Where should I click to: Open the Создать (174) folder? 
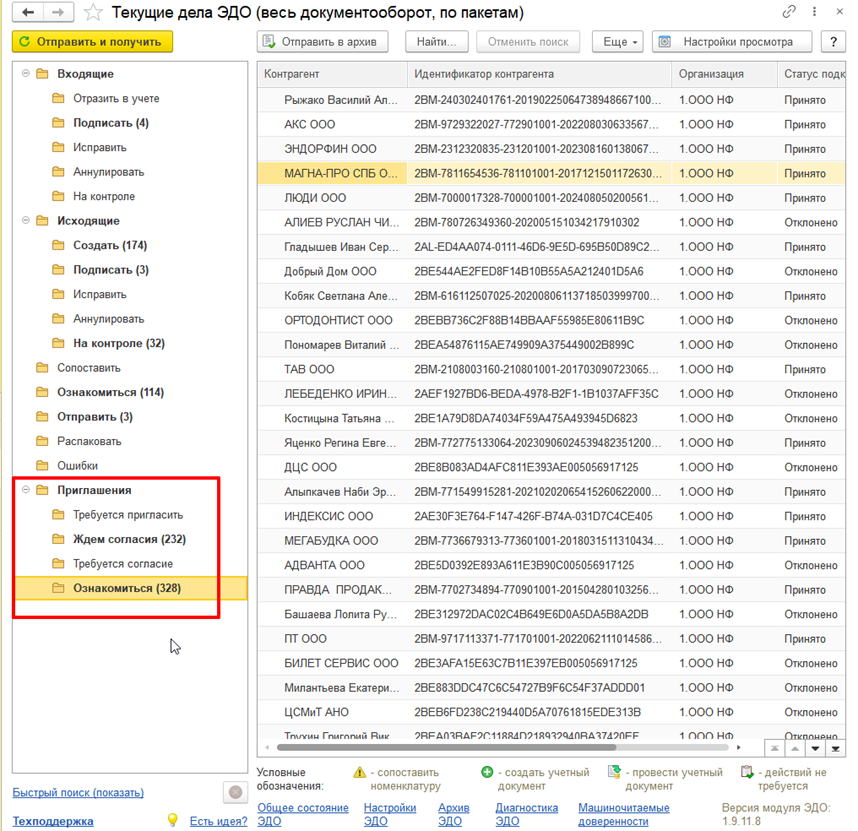pos(110,245)
